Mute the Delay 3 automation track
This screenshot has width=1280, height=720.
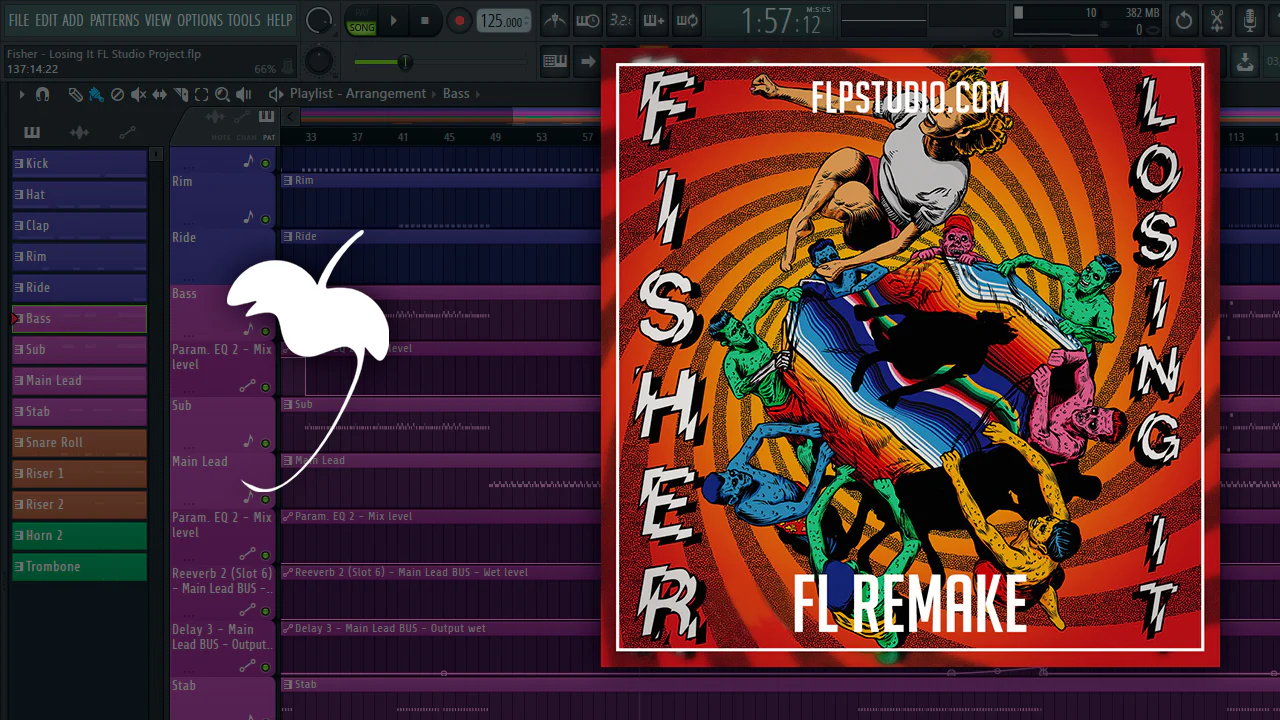click(265, 667)
